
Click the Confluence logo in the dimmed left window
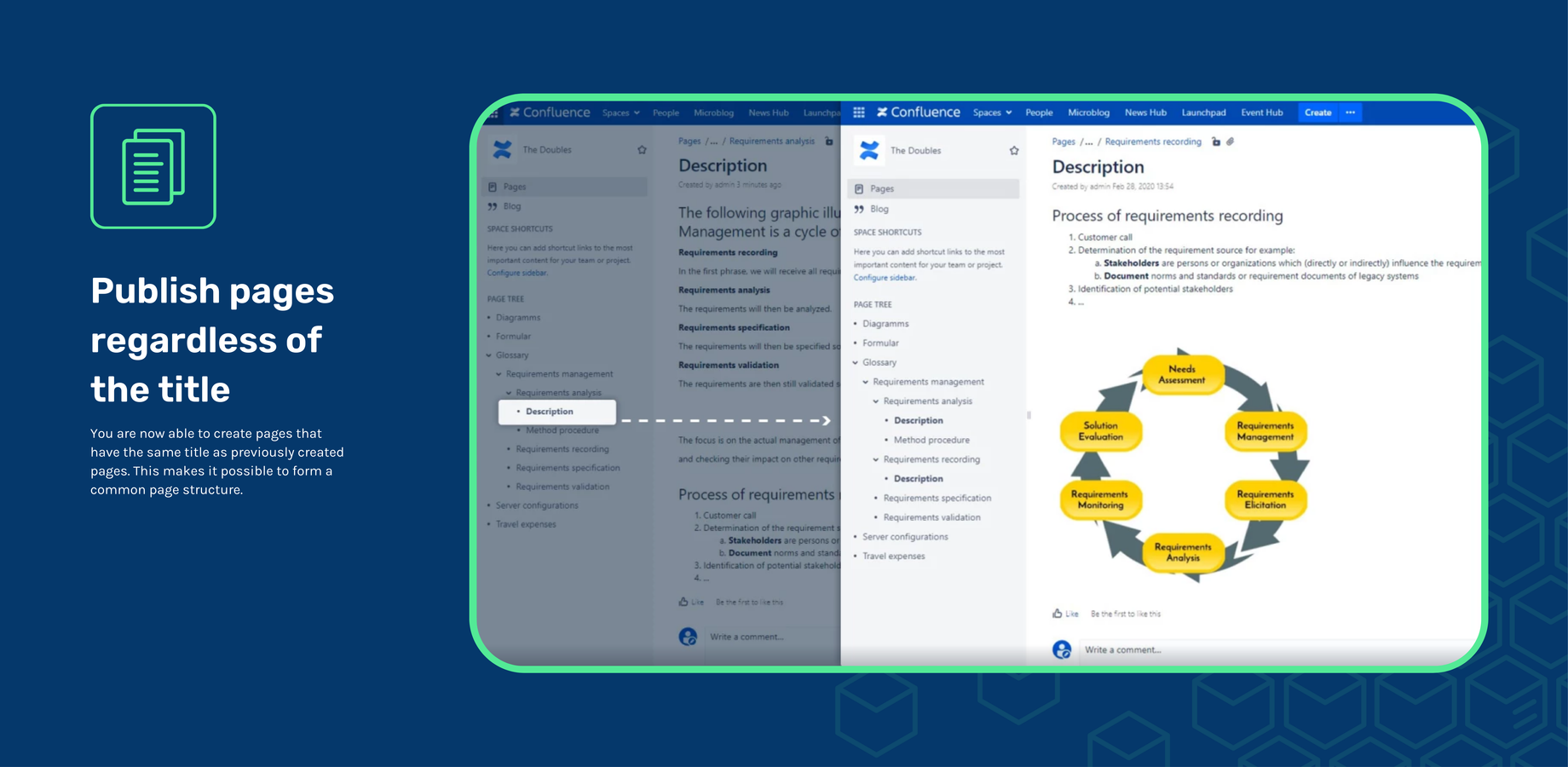pyautogui.click(x=550, y=112)
